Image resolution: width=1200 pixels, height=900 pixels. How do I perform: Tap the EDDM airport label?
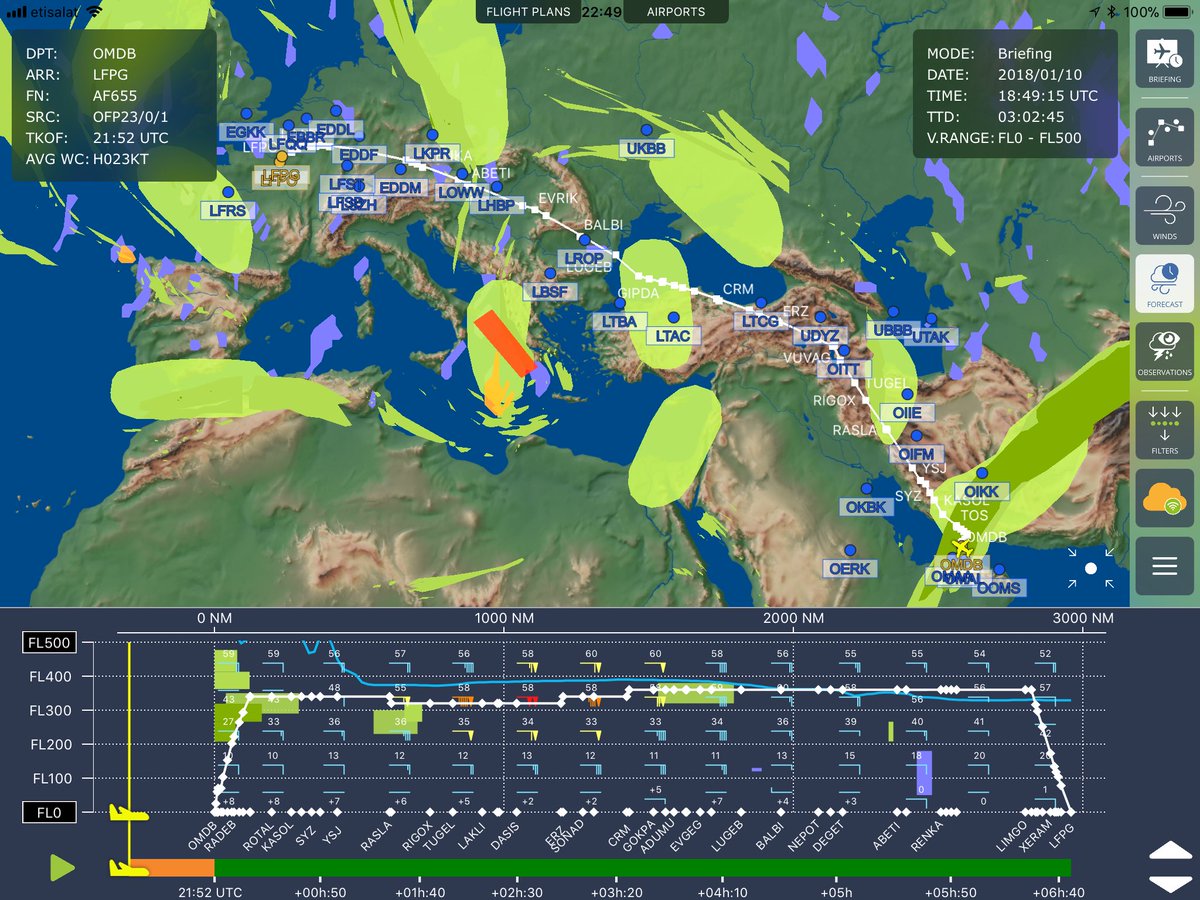(x=401, y=187)
